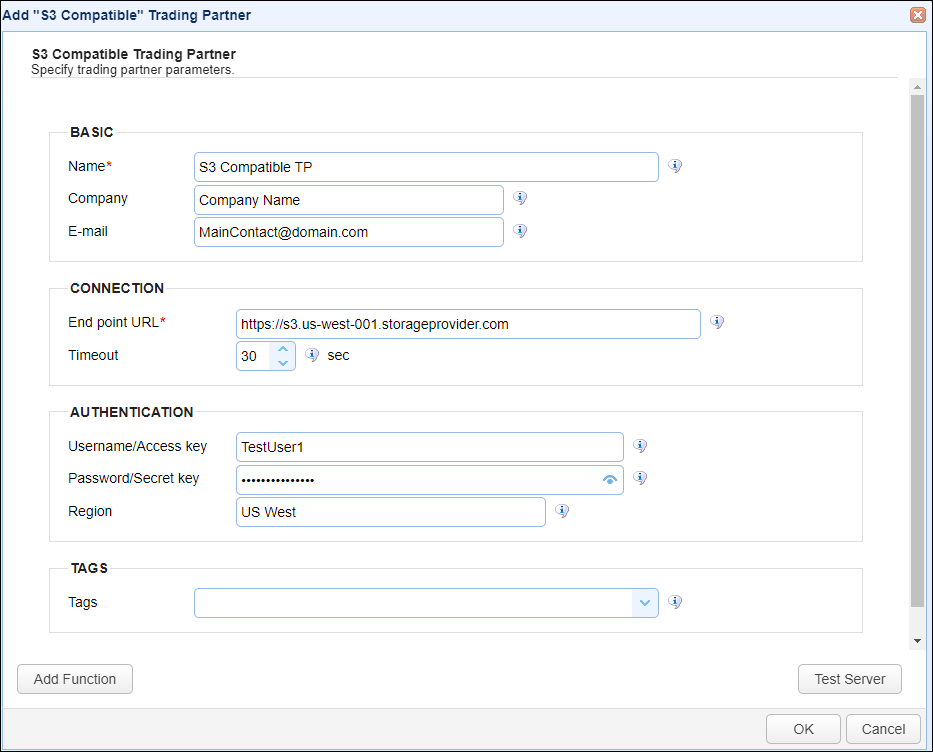Close the Add Trading Partner dialog
This screenshot has width=933, height=752.
(x=918, y=15)
